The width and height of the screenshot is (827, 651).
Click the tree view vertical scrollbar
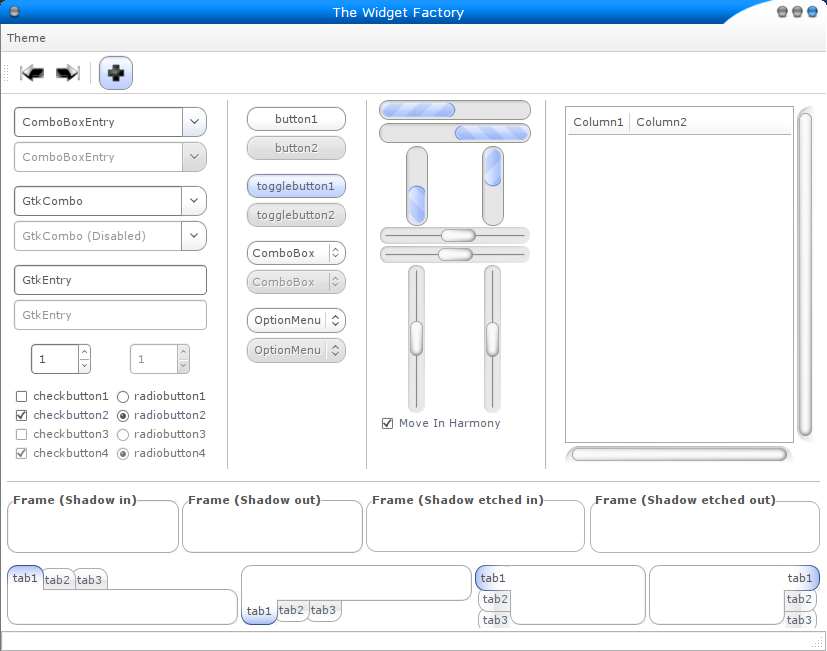(805, 274)
